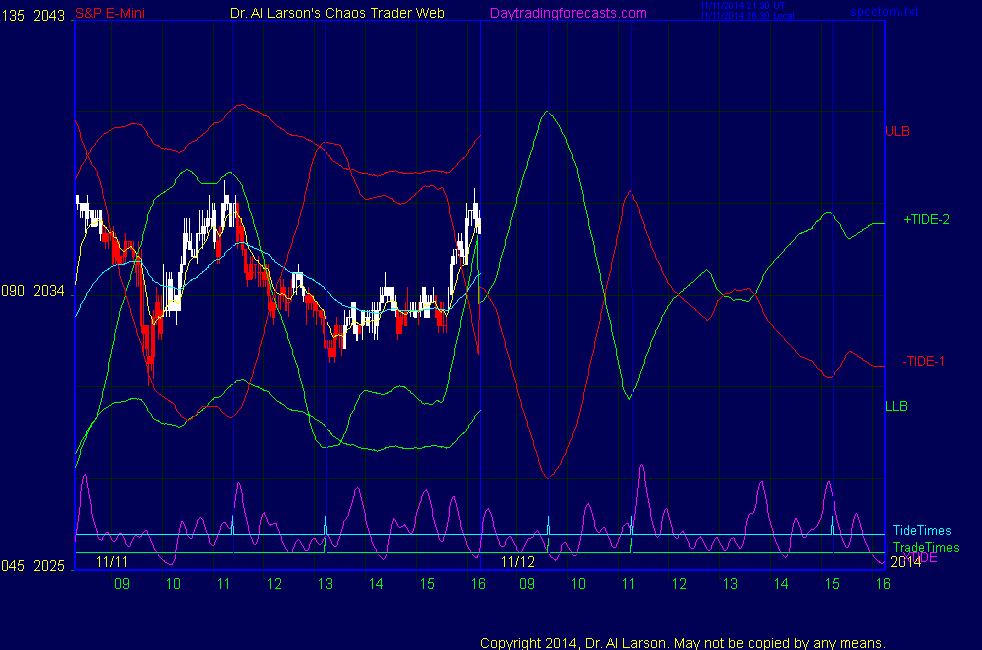
Task: Click the magenta "Daytradingforecasts.com" text
Action: (x=568, y=13)
